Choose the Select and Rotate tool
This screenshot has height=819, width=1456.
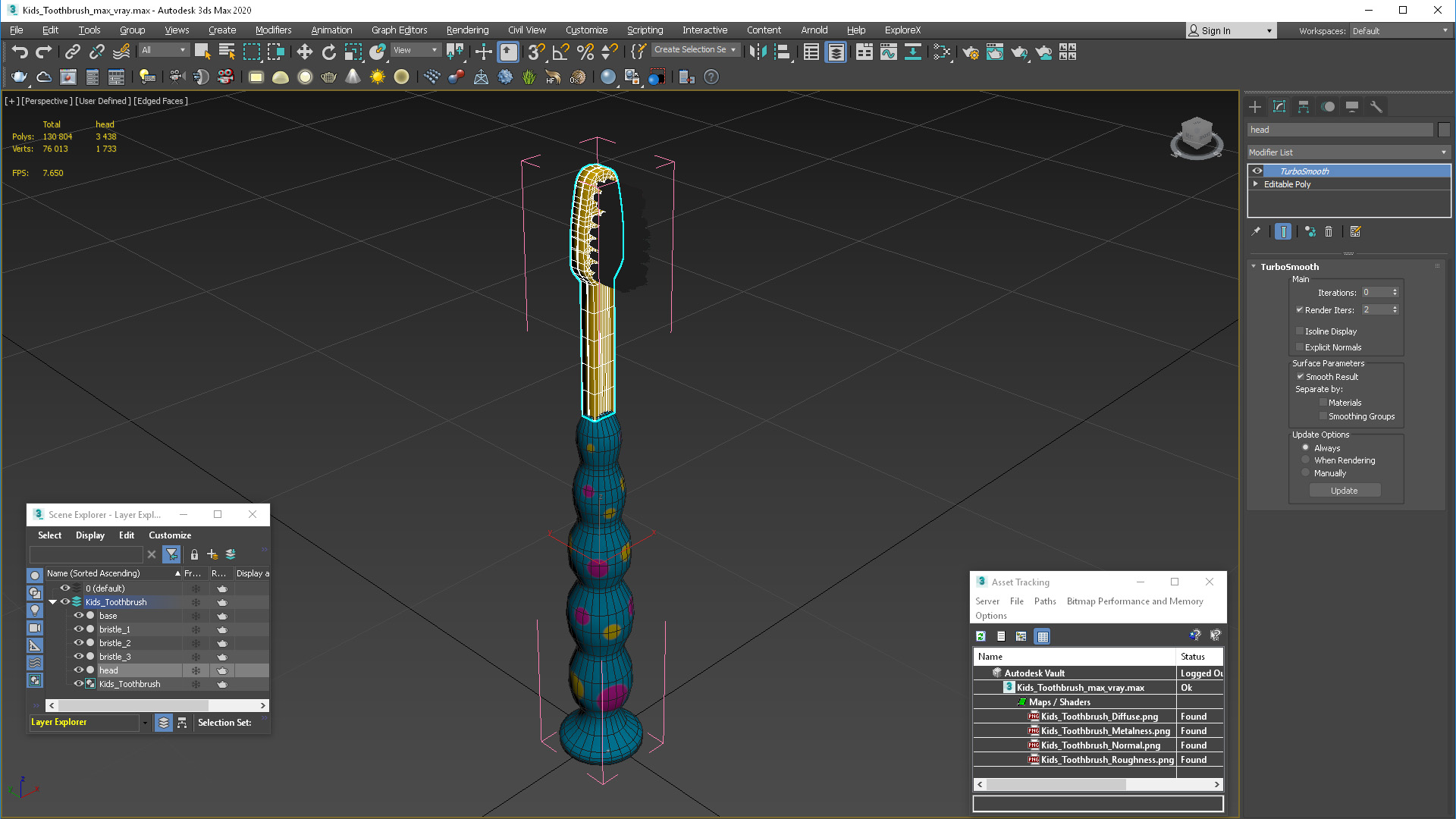coord(328,52)
